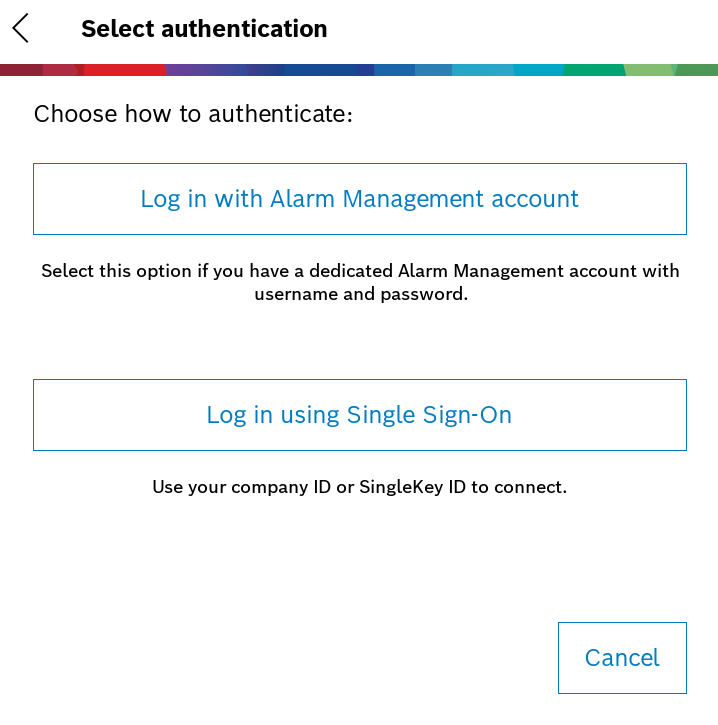Click the company ID or SingleKey ID hint
718x725 pixels.
point(359,488)
